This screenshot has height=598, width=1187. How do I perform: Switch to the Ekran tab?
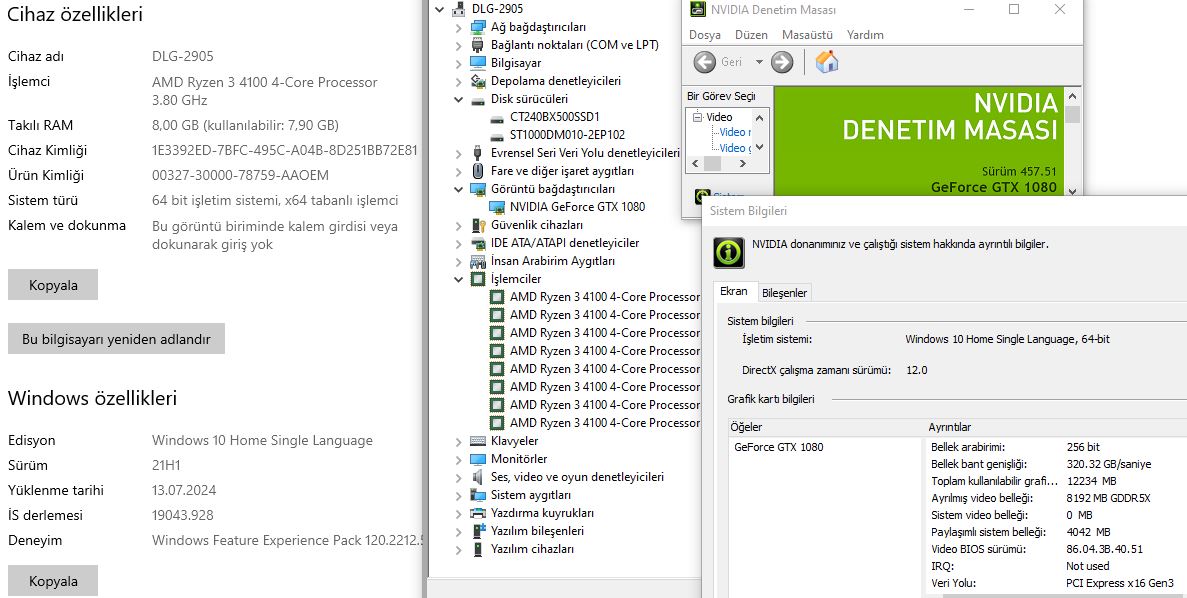coord(734,291)
